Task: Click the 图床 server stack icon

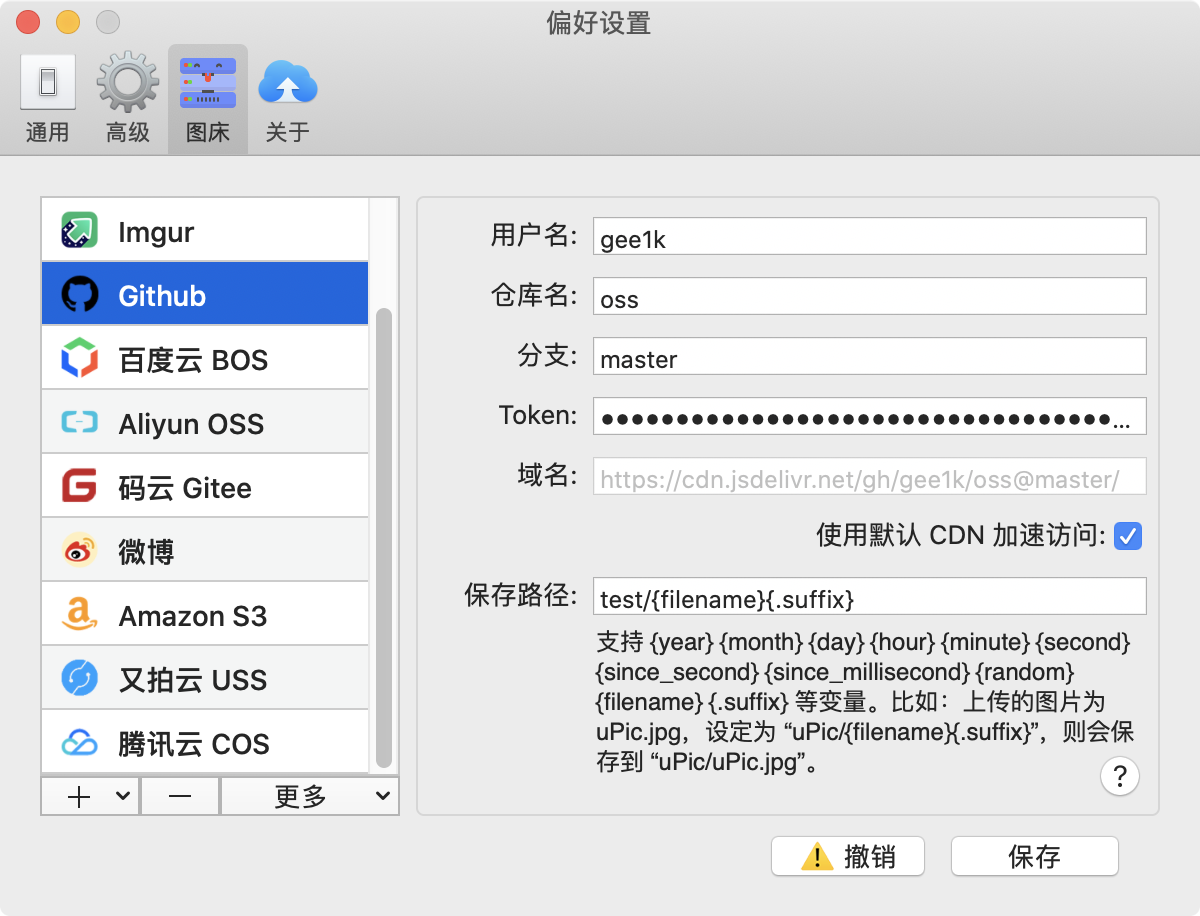Action: [207, 82]
